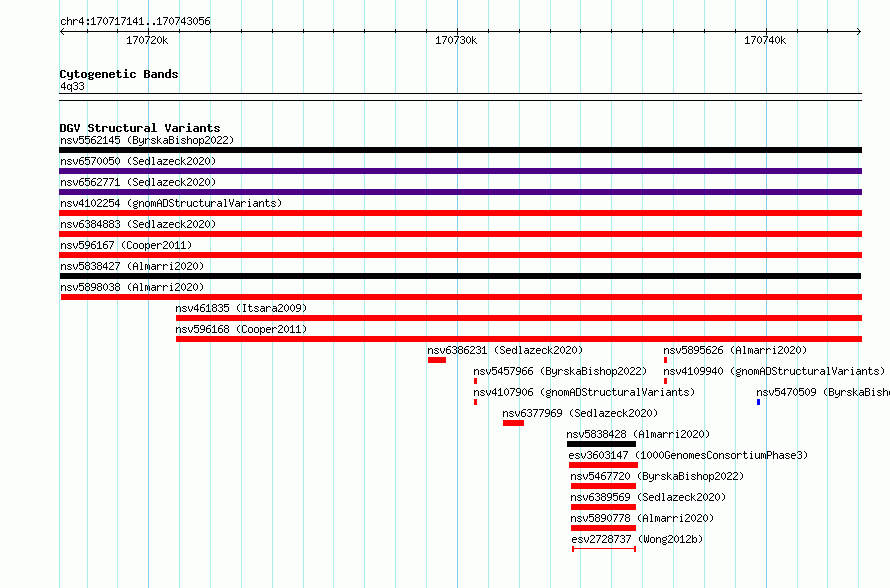Select the red nsv6389569 variant bar
This screenshot has height=588, width=890.
click(603, 507)
